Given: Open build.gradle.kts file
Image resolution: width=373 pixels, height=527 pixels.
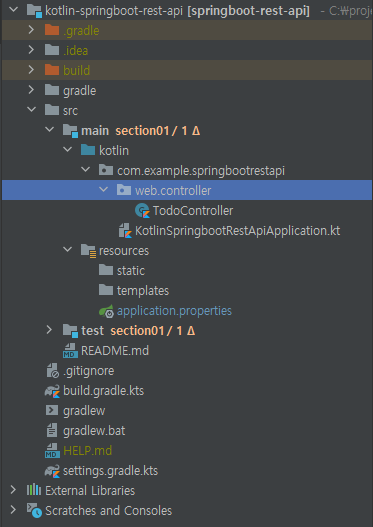Looking at the screenshot, I should (x=103, y=391).
